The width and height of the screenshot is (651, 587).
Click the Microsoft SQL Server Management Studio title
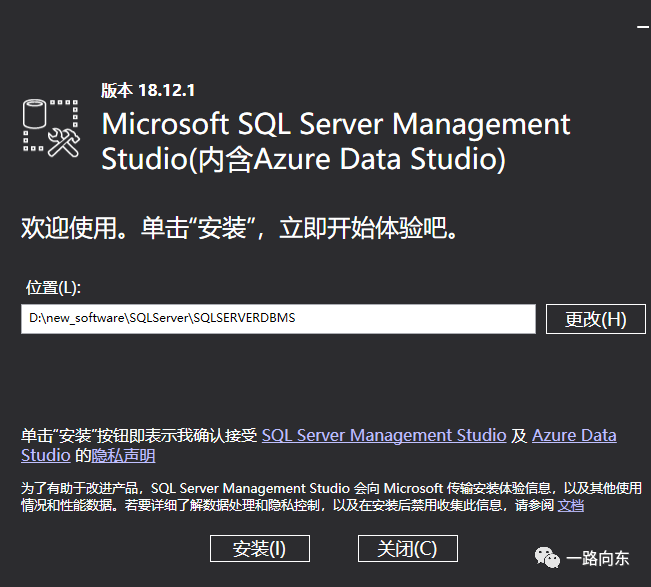tap(335, 142)
